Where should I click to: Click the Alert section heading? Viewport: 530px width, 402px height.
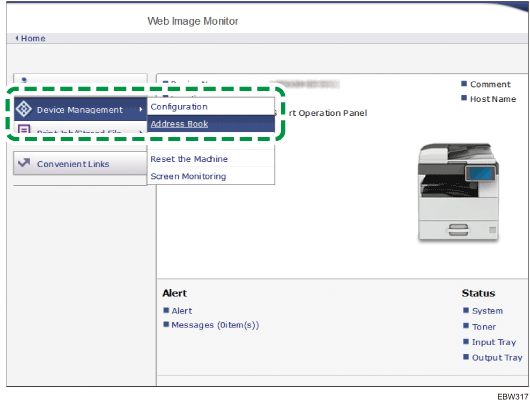[x=174, y=293]
